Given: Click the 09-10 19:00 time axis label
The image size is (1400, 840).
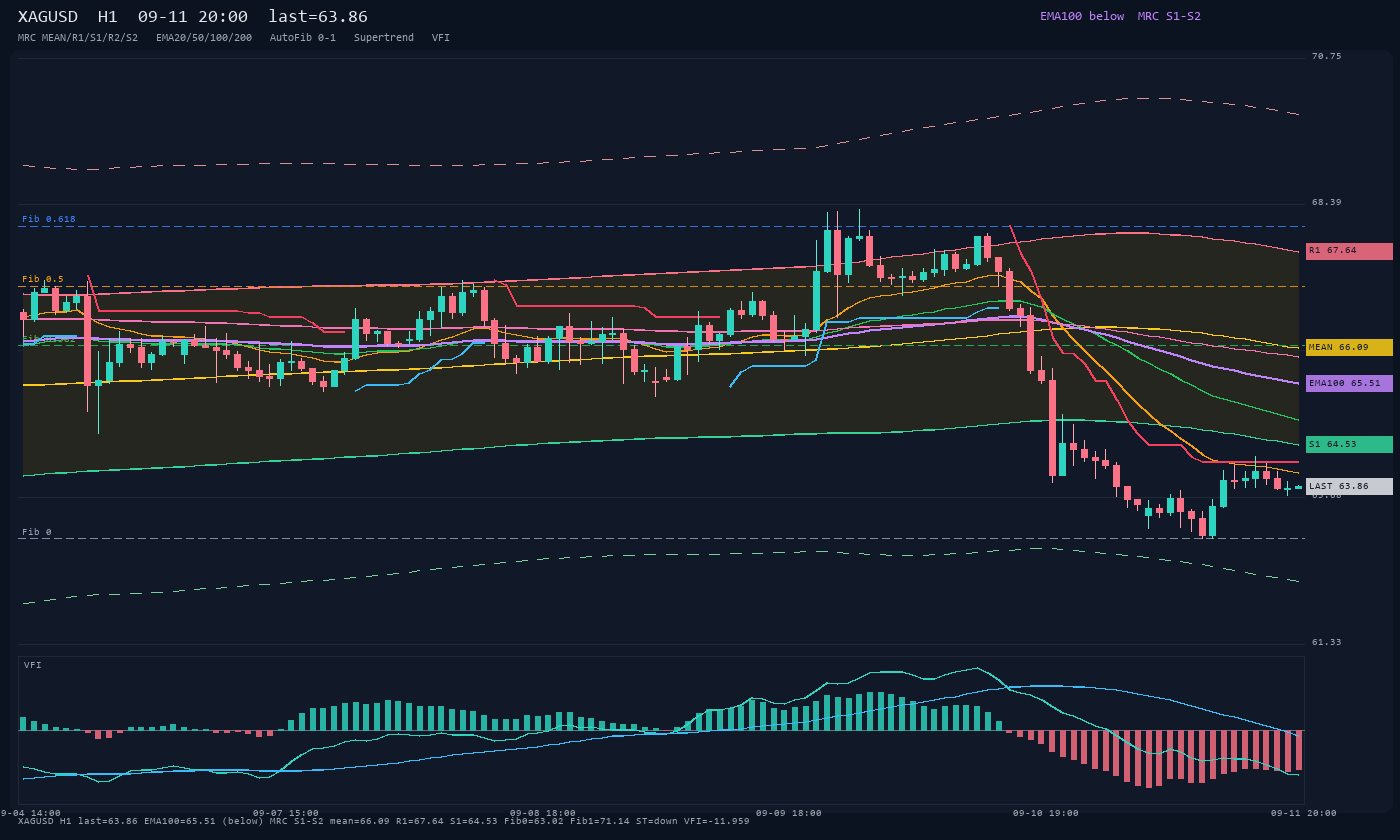Looking at the screenshot, I should (x=1046, y=813).
